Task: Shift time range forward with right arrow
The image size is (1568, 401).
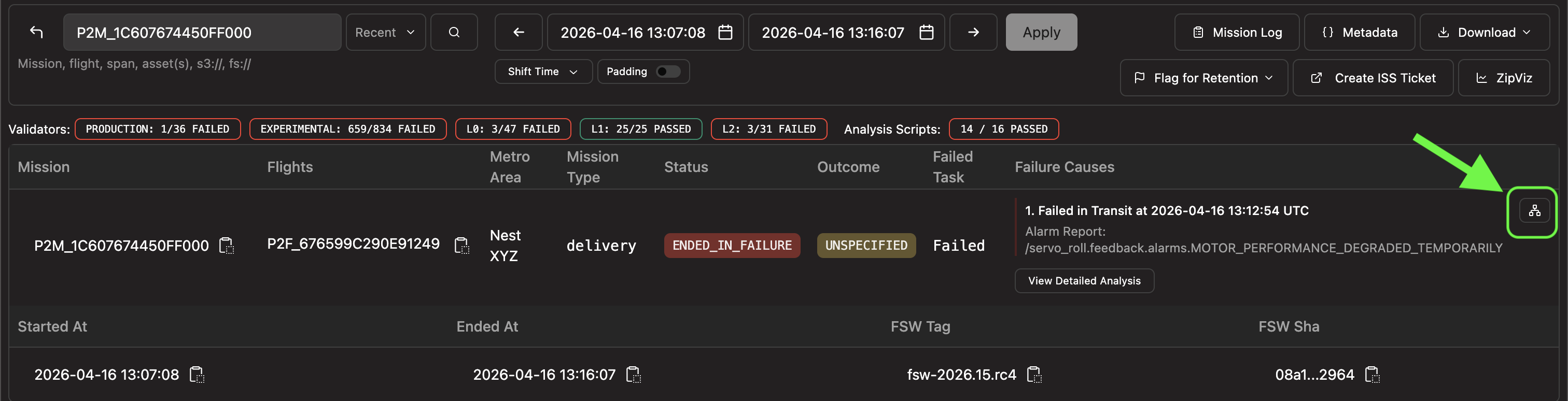Action: pos(973,32)
